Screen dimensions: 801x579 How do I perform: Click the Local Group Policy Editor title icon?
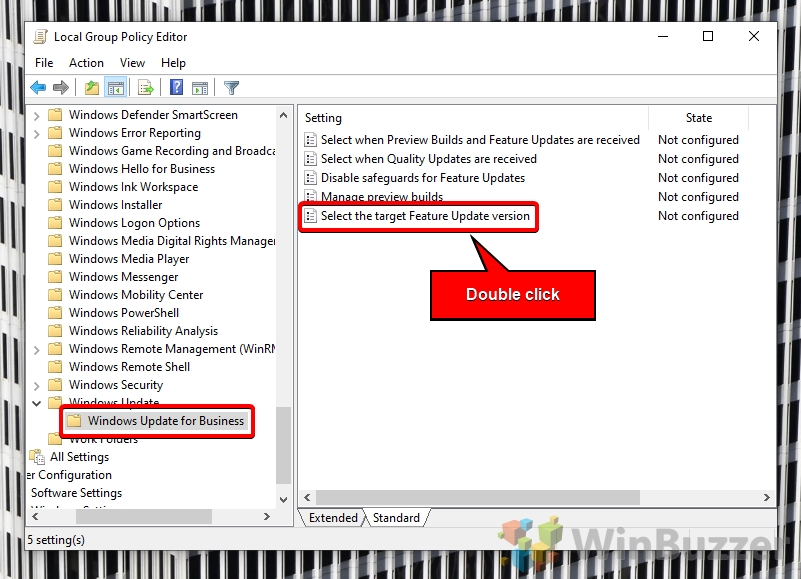(40, 37)
